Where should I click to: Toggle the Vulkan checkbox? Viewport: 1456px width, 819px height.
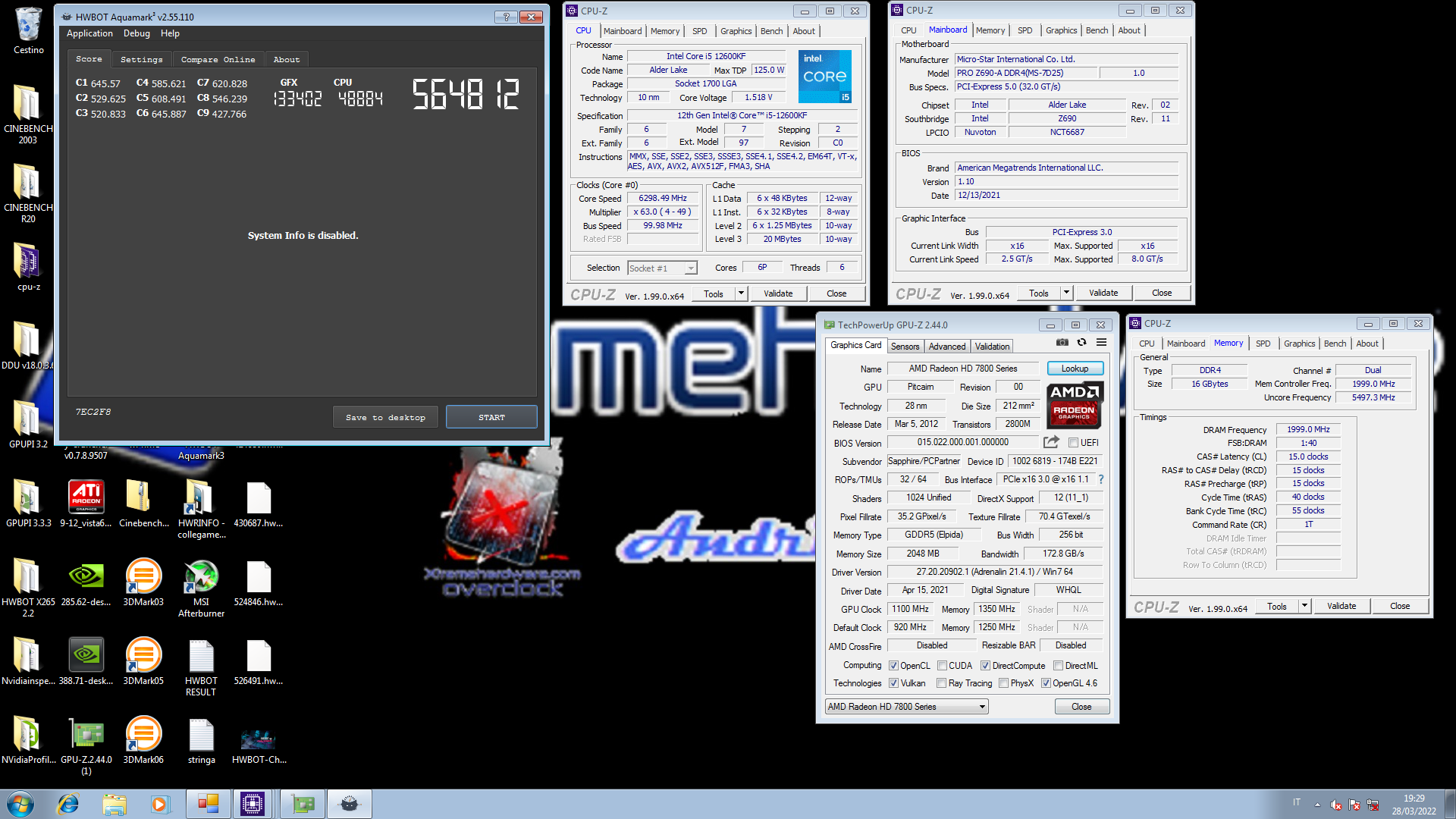pos(893,683)
